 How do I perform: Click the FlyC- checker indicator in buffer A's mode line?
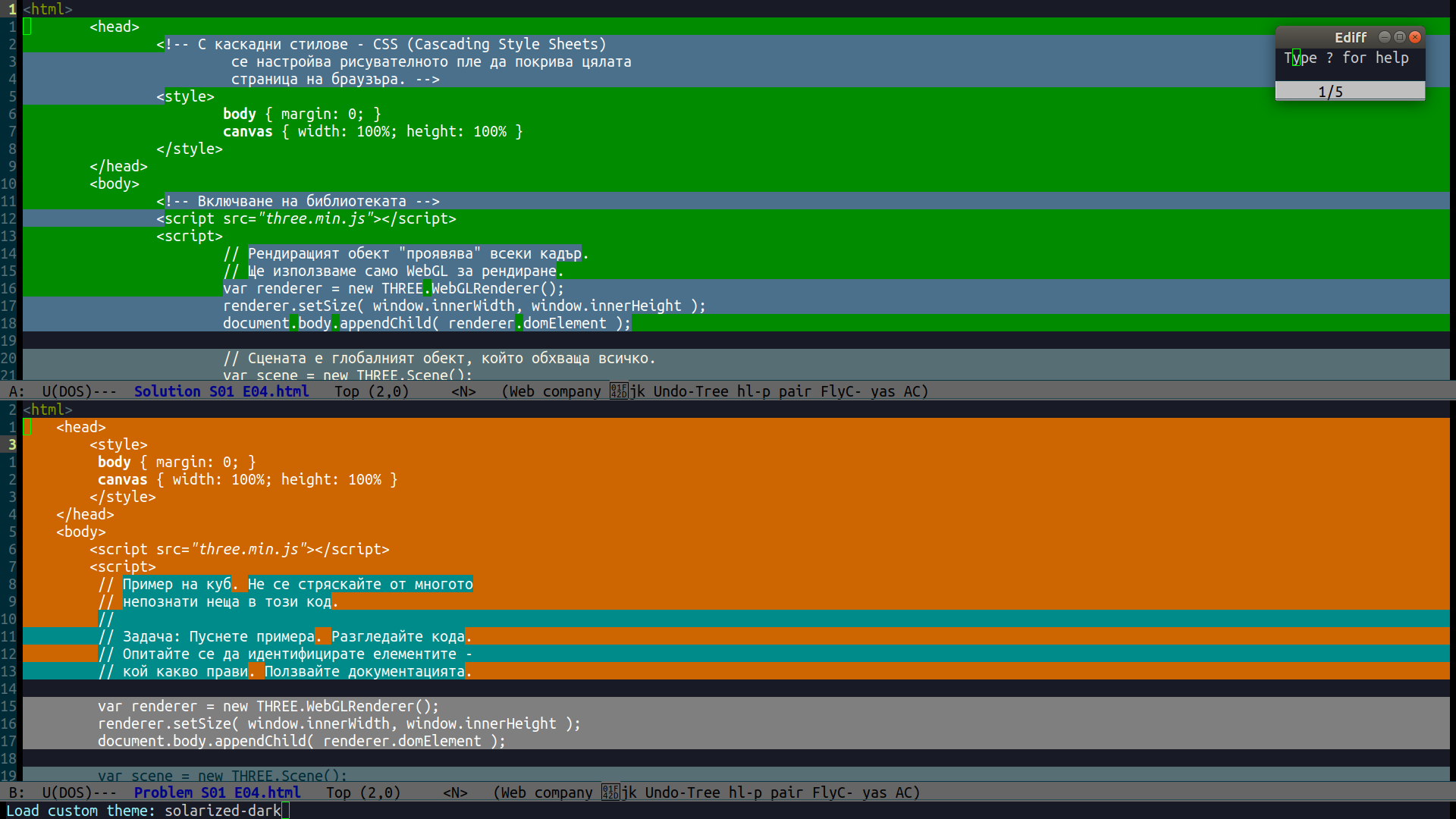pyautogui.click(x=839, y=391)
